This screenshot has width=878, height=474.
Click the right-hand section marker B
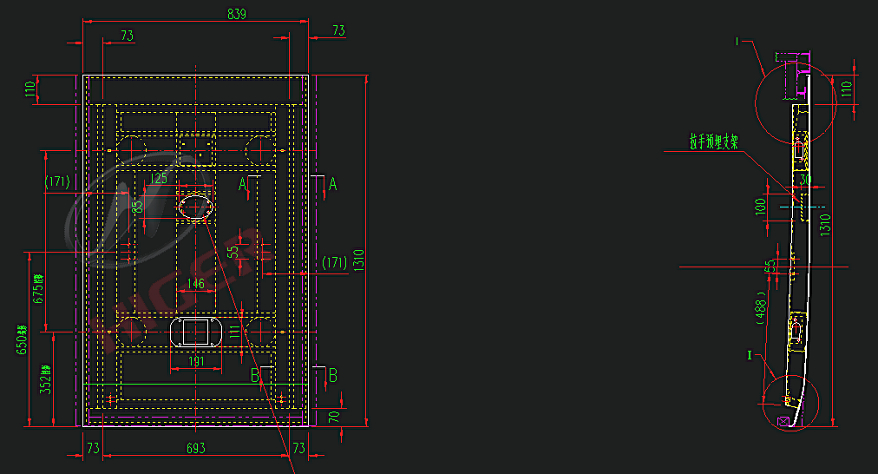coord(333,375)
